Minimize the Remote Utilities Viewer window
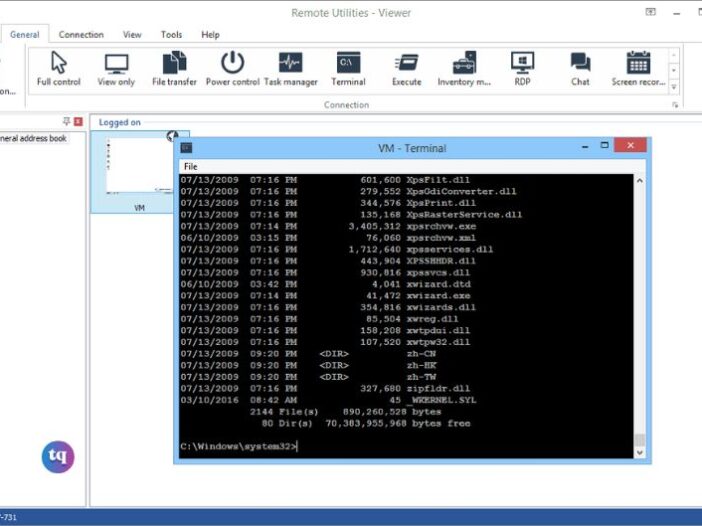Image resolution: width=702 pixels, height=526 pixels. (676, 13)
